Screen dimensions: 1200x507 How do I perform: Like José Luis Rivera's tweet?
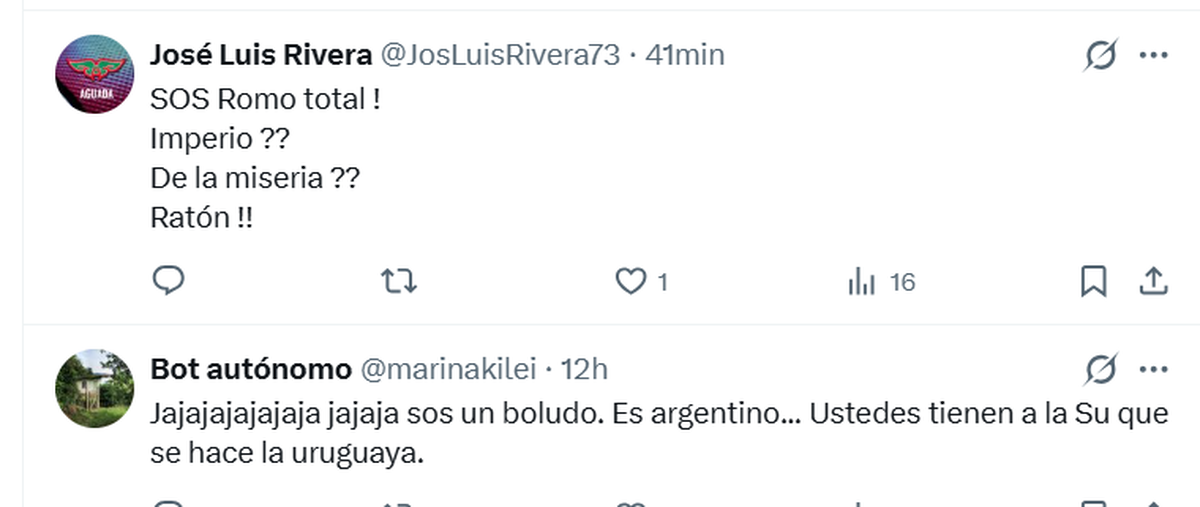pos(630,283)
